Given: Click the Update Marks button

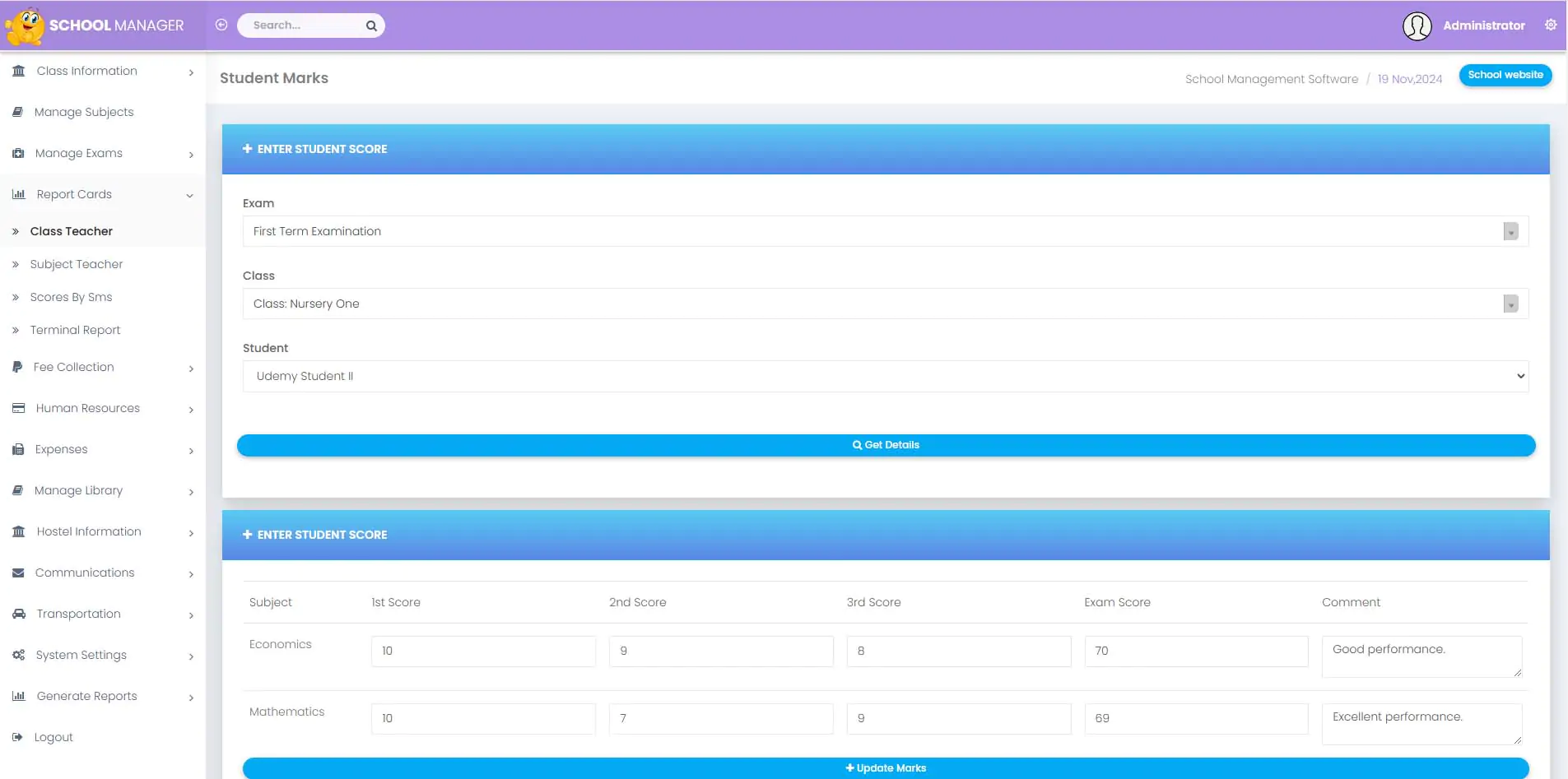Looking at the screenshot, I should click(885, 767).
